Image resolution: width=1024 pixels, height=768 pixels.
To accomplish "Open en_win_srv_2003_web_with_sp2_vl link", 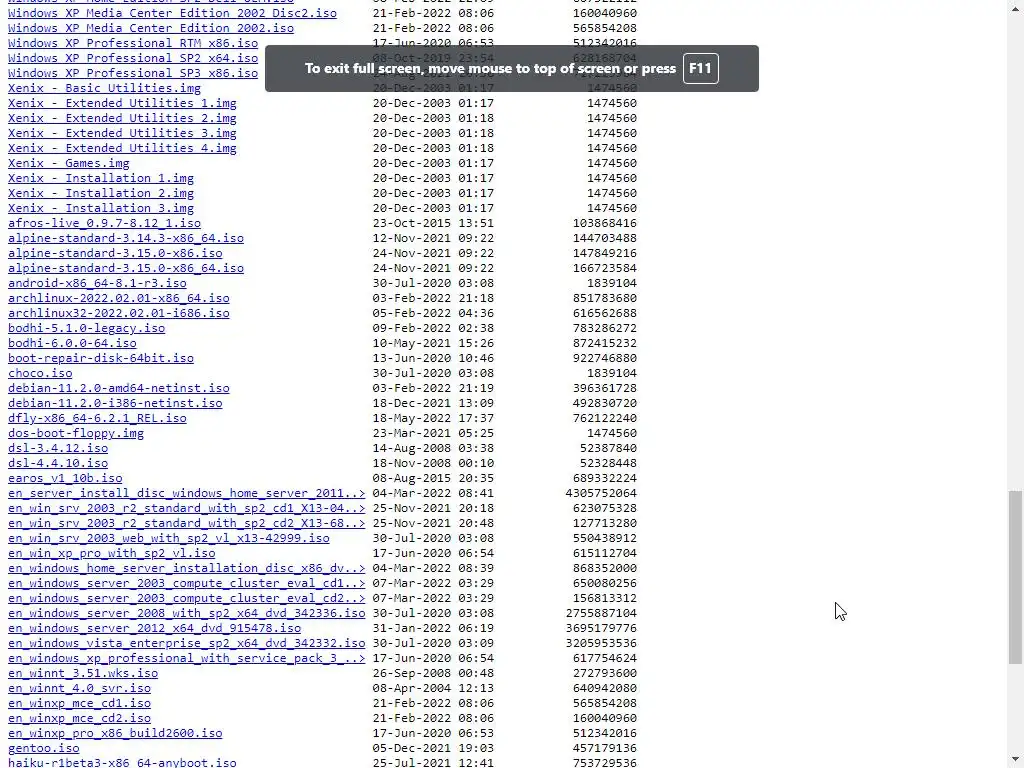I will [168, 539].
